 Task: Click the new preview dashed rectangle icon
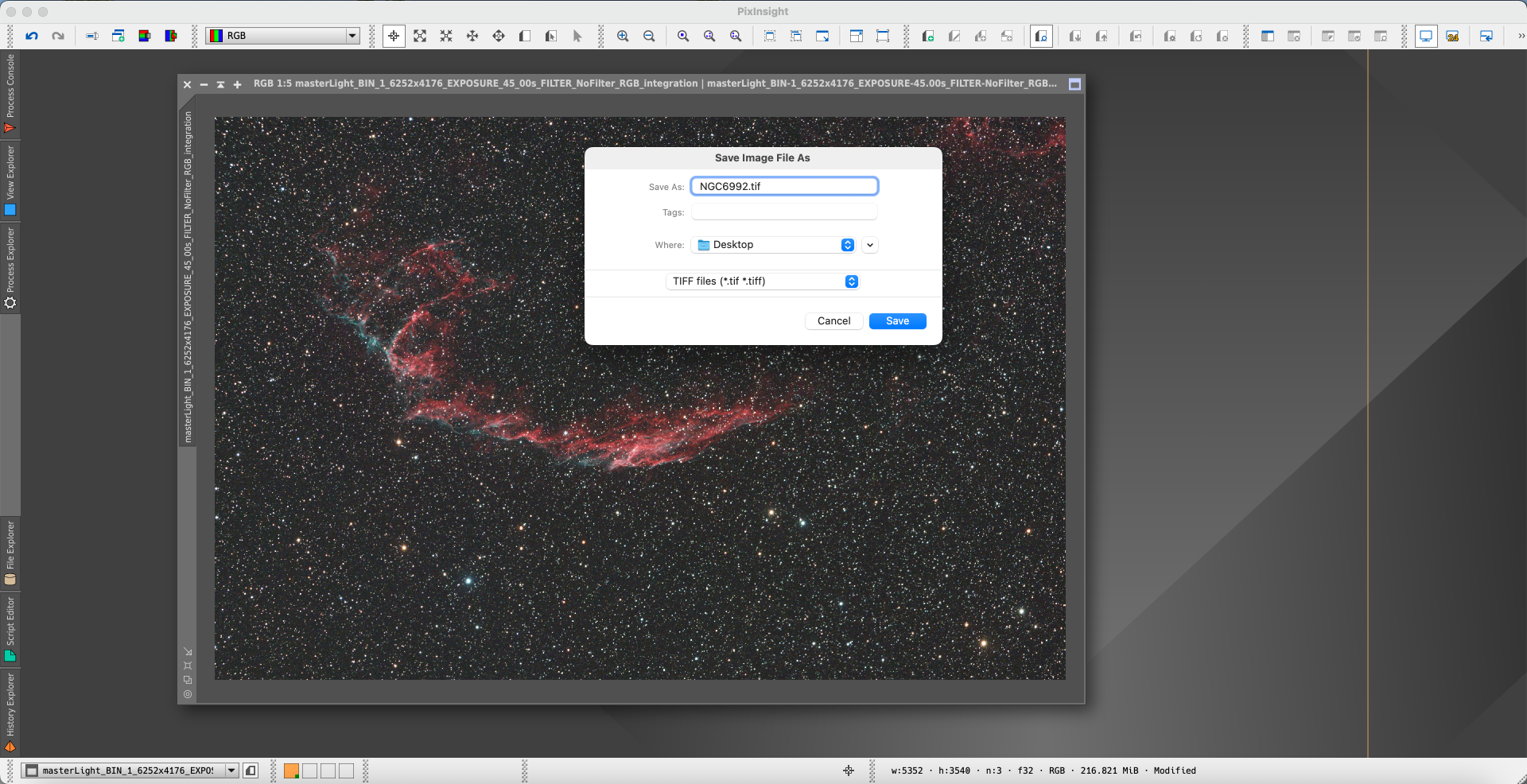(770, 36)
